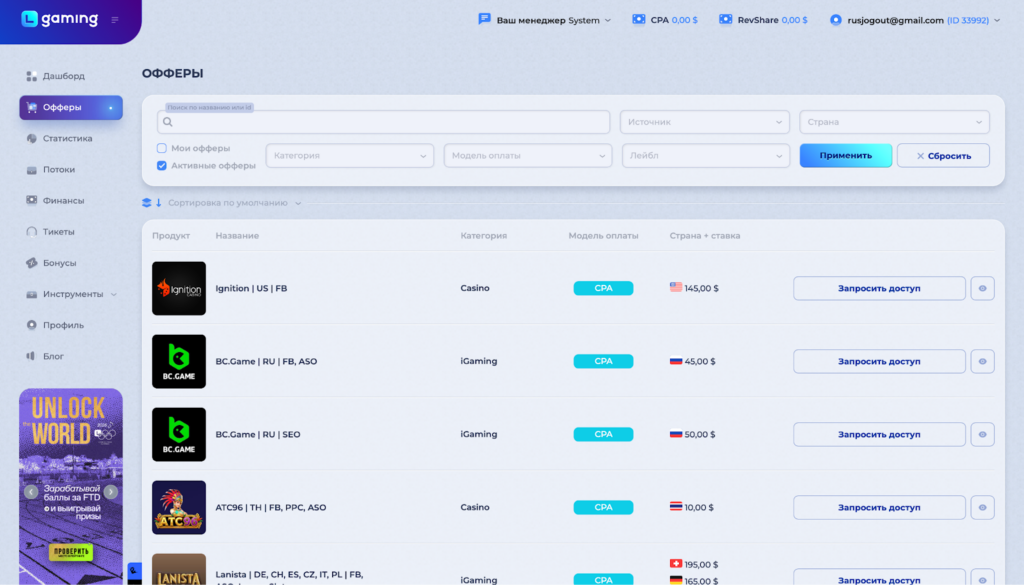Click Swiss flag next to 195,00 $
The width and height of the screenshot is (1024, 585).
click(676, 563)
